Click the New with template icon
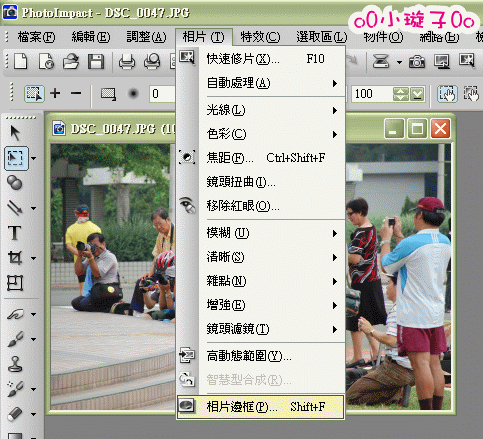This screenshot has height=439, width=483. pyautogui.click(x=46, y=62)
